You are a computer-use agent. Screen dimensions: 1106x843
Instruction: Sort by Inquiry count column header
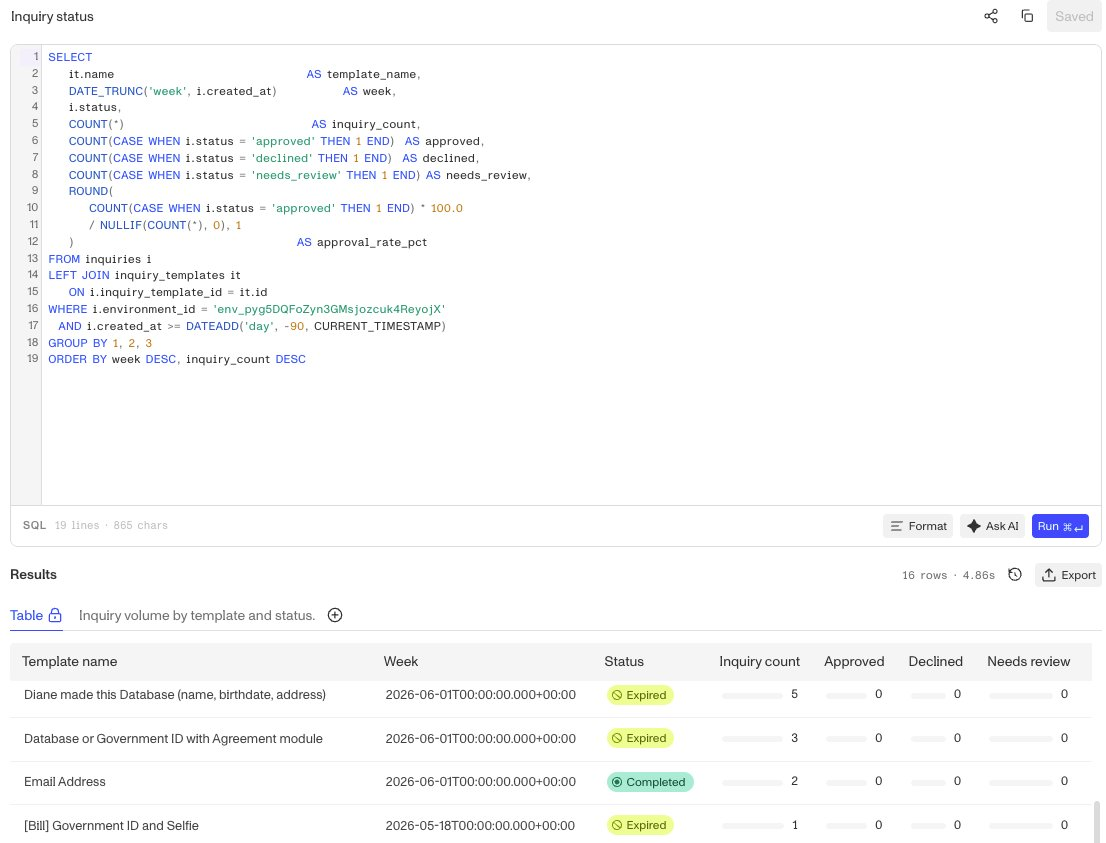[759, 662]
